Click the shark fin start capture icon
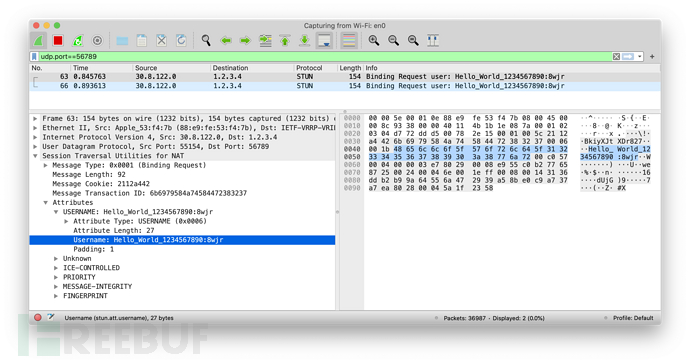 click(x=39, y=41)
